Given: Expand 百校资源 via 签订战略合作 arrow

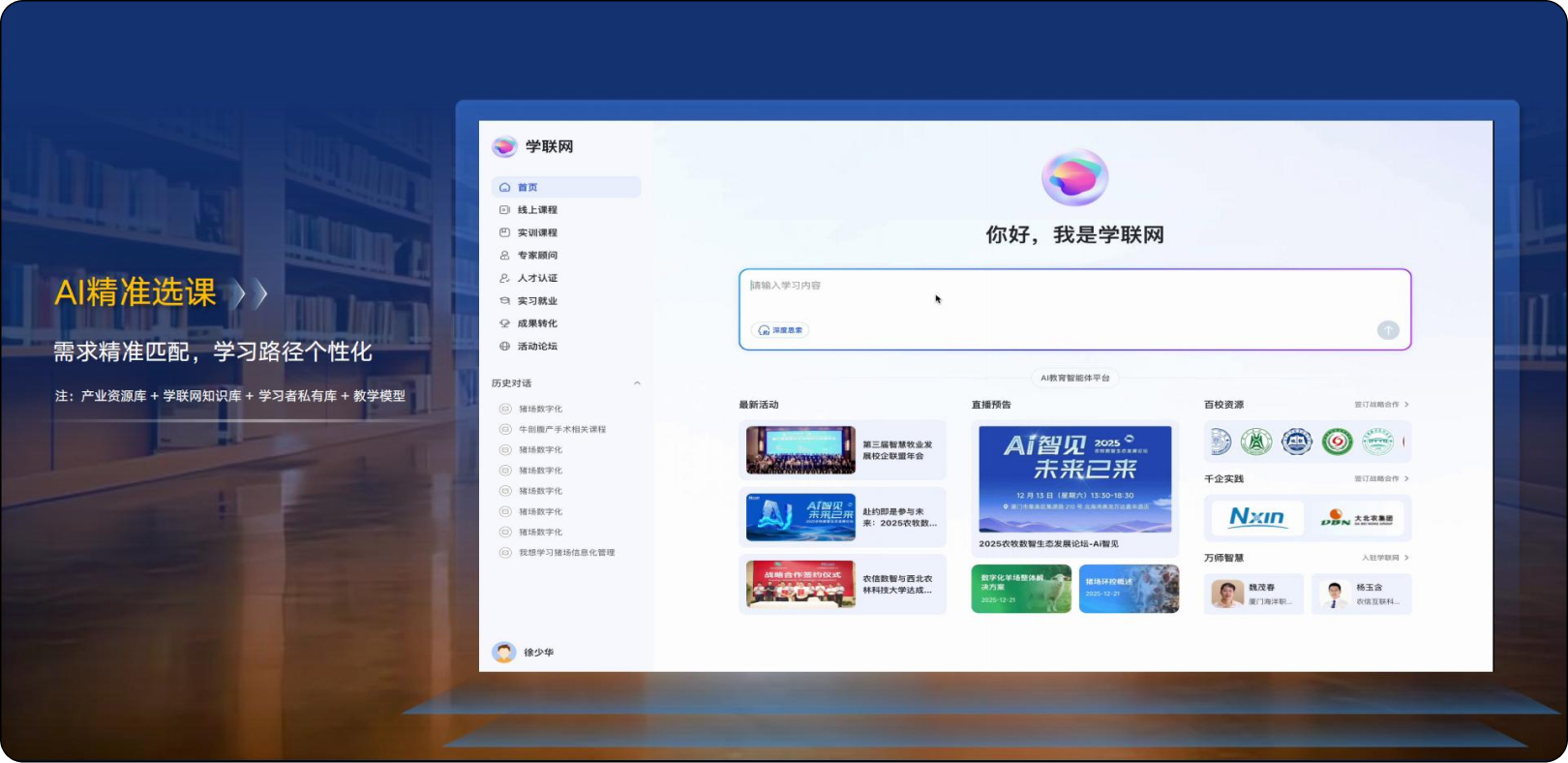Looking at the screenshot, I should point(1406,405).
